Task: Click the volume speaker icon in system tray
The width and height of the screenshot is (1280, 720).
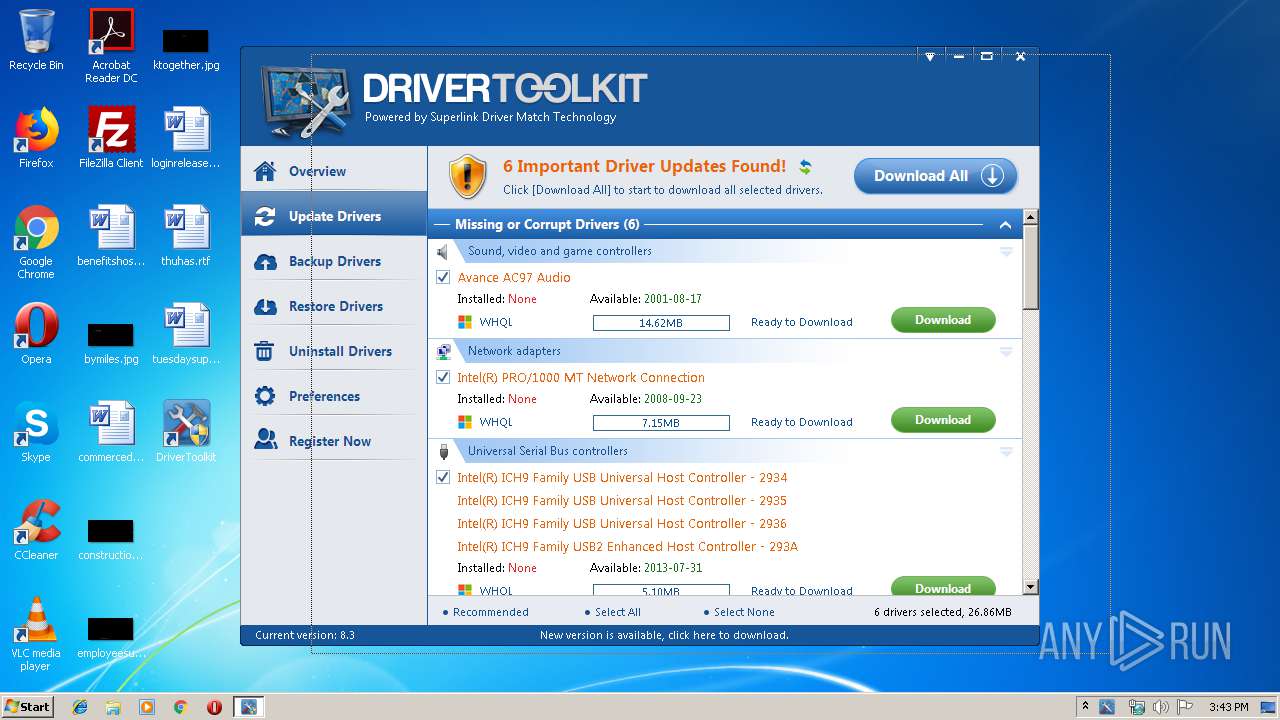Action: click(x=1160, y=707)
